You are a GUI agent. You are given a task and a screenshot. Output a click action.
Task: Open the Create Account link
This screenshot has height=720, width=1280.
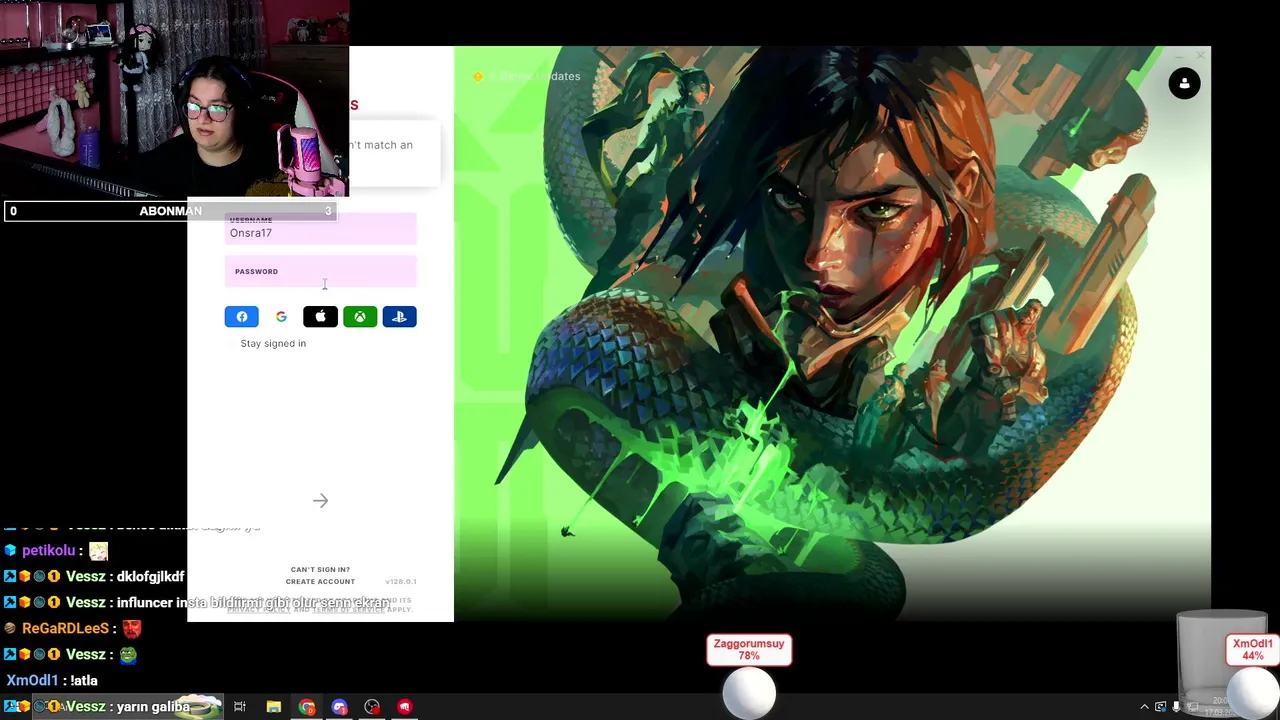[x=320, y=581]
